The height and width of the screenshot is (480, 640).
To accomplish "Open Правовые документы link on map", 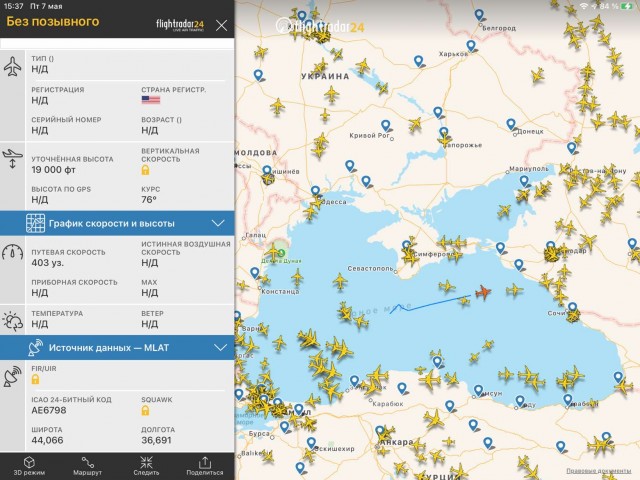I will pos(599,471).
